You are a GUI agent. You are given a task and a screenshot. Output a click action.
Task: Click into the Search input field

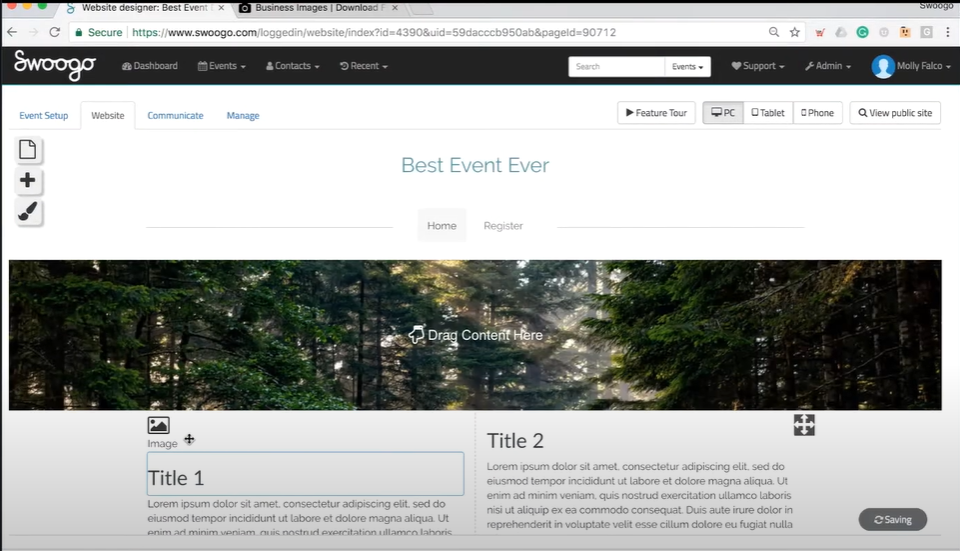pyautogui.click(x=617, y=67)
